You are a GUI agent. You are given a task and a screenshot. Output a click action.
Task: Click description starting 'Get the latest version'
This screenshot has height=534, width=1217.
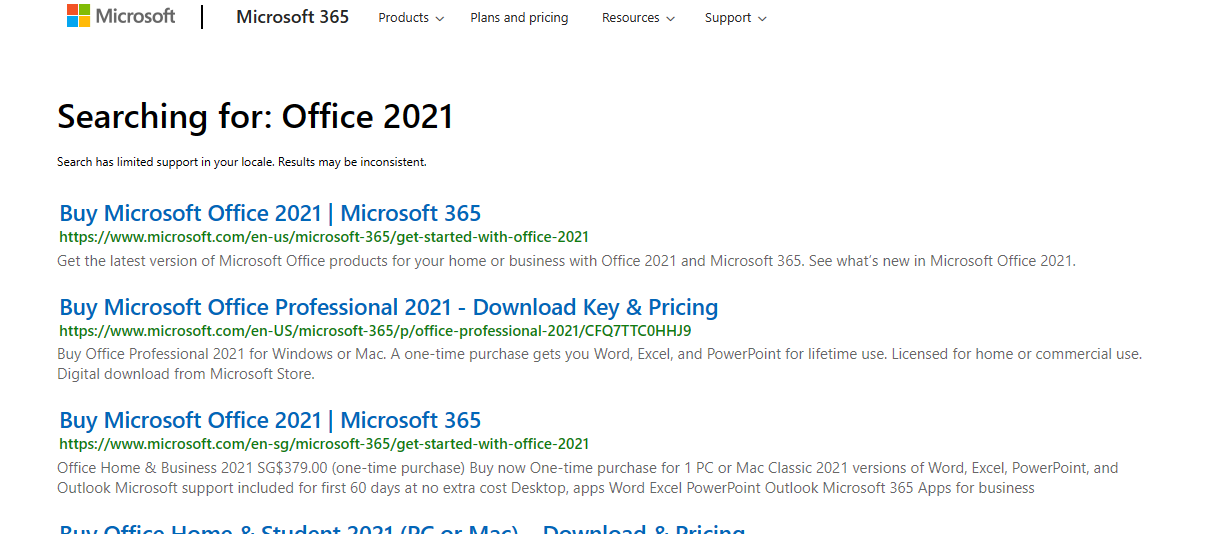click(x=566, y=261)
